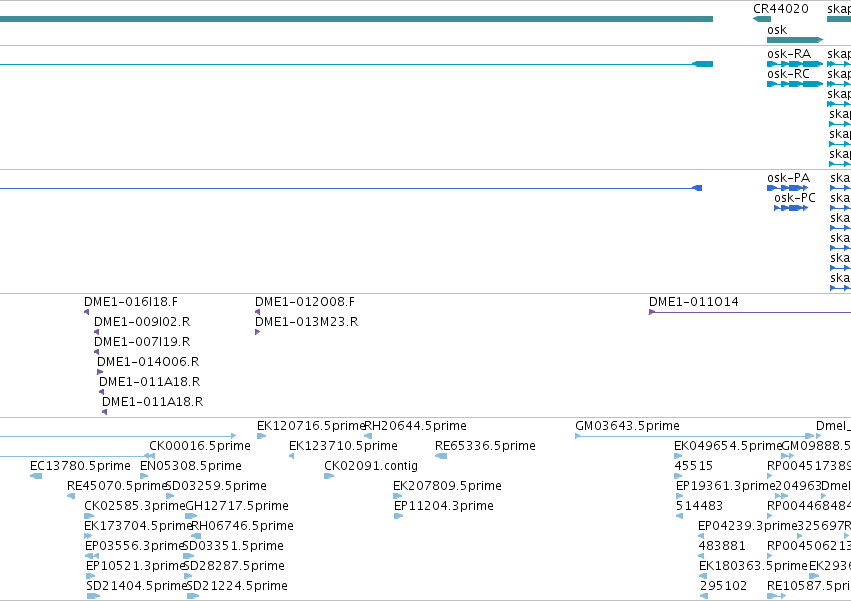Click the RE65336.5prime EST glyph
Image resolution: width=851 pixels, height=601 pixels.
441,456
